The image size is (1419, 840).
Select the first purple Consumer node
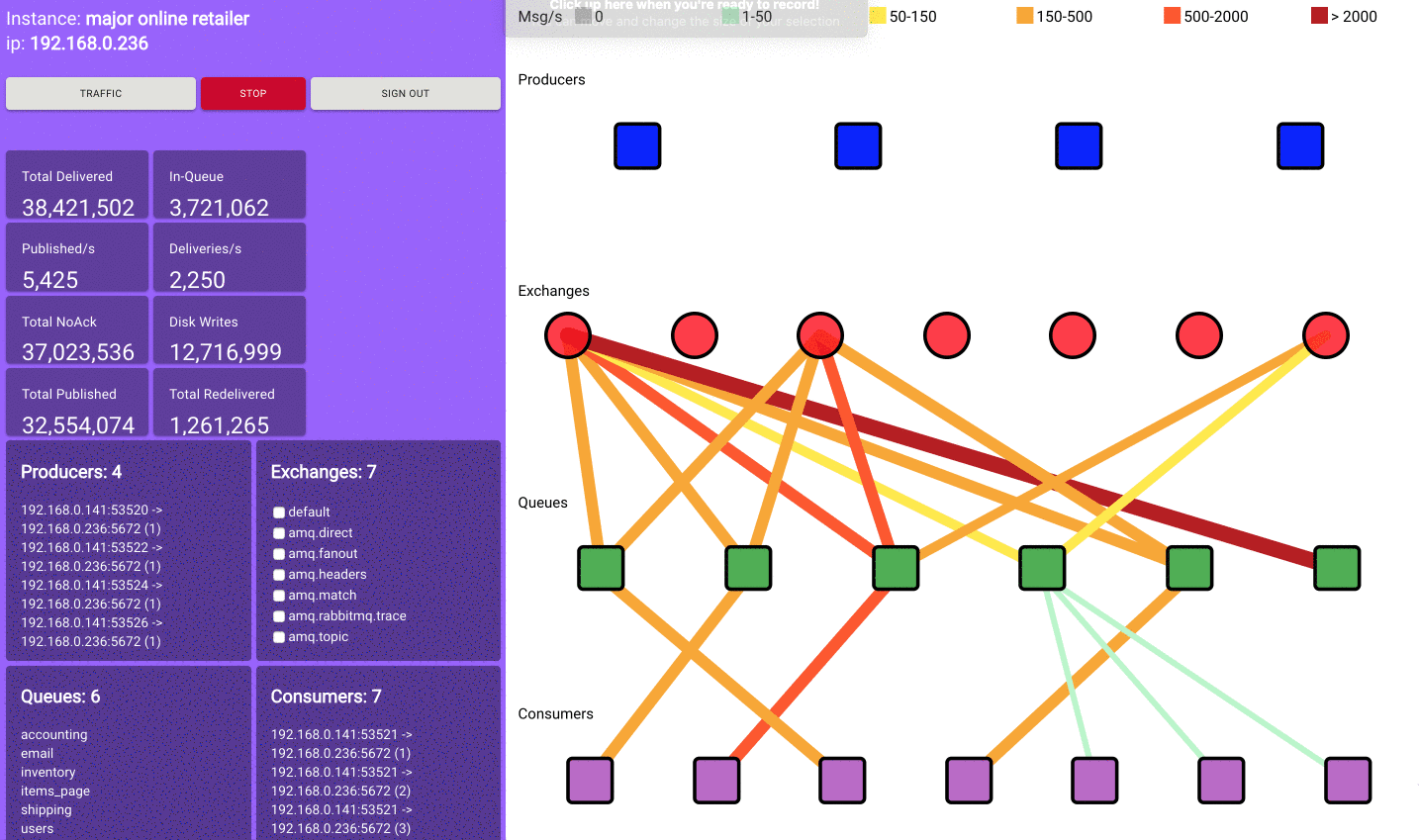589,780
